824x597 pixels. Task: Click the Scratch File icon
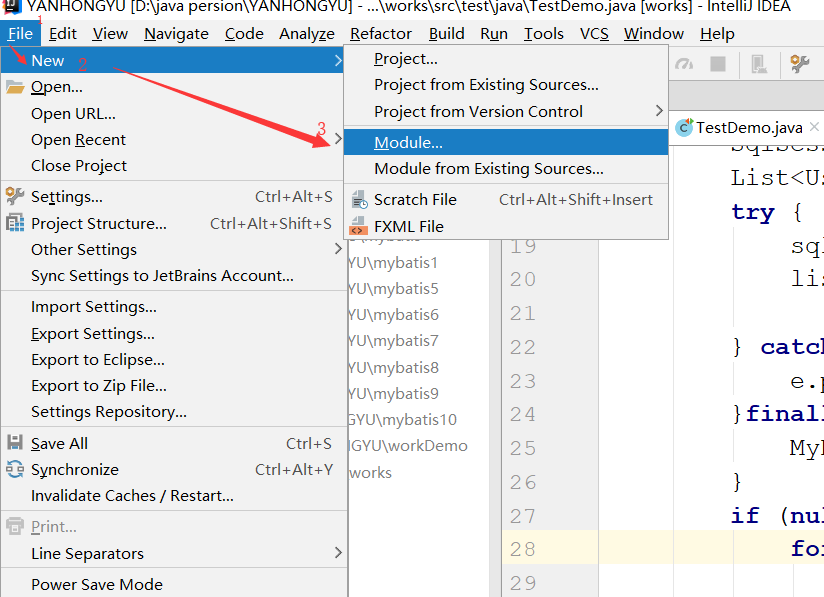tap(357, 200)
